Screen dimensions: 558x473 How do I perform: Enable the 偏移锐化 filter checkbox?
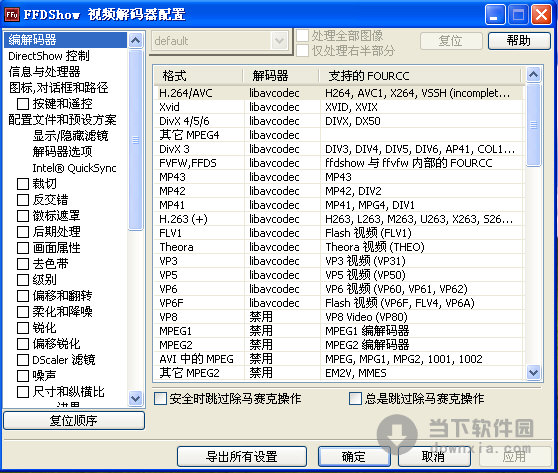click(23, 344)
